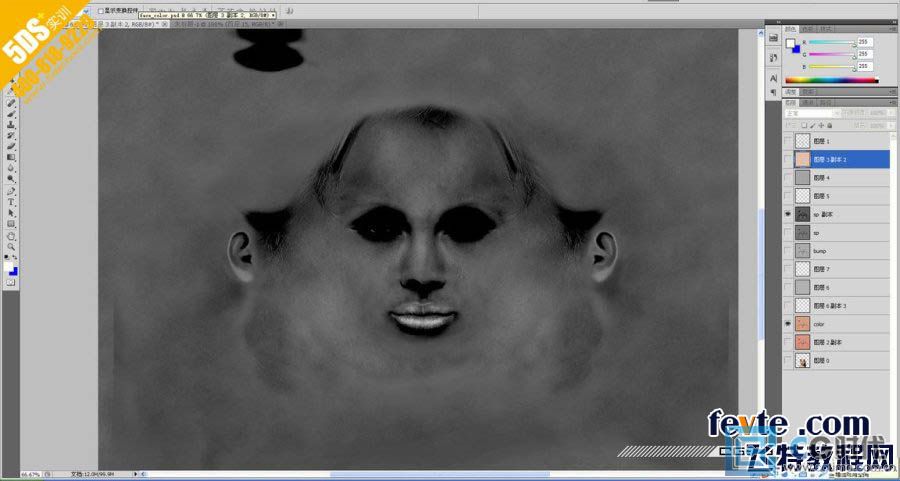Toggle Quick Mask mode icon
This screenshot has height=481, width=900.
[11, 282]
